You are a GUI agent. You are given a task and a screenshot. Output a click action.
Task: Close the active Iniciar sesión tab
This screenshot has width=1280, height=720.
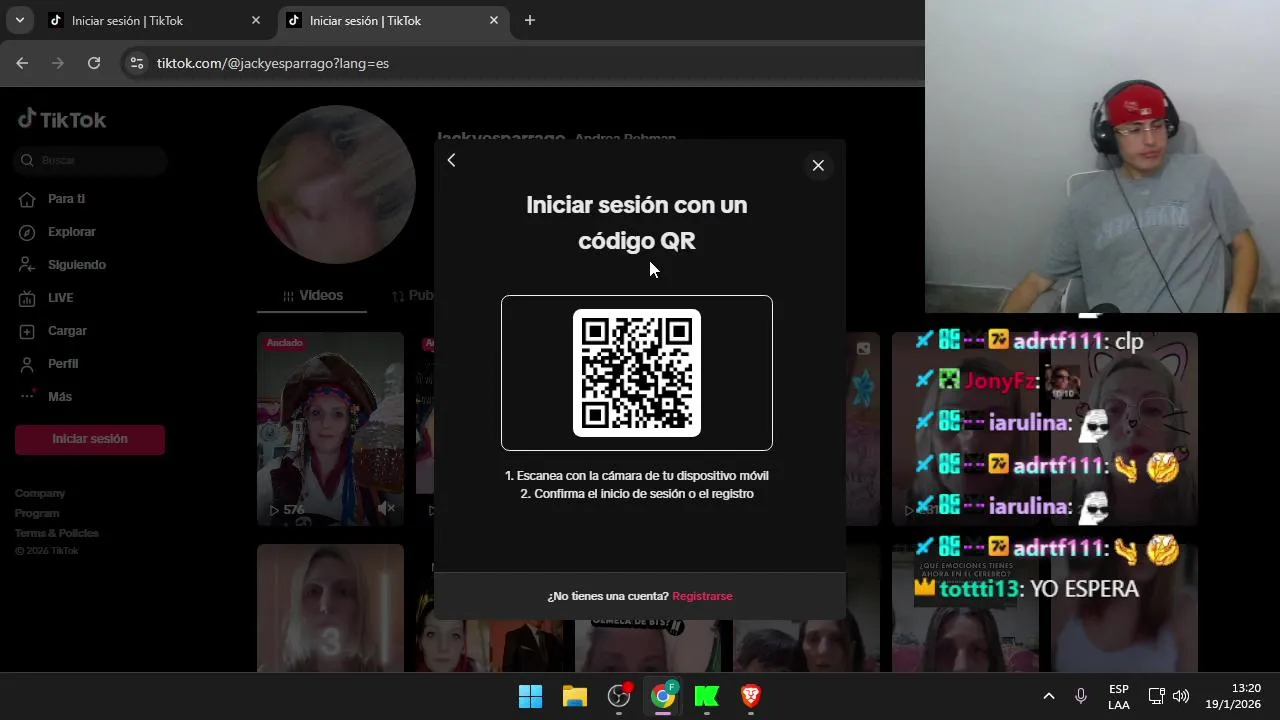(494, 20)
